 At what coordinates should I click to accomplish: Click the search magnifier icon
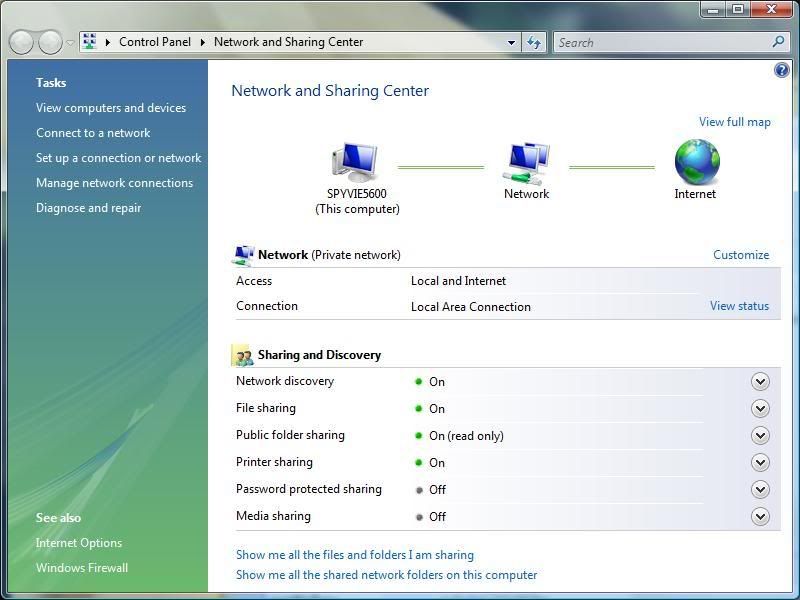[779, 42]
